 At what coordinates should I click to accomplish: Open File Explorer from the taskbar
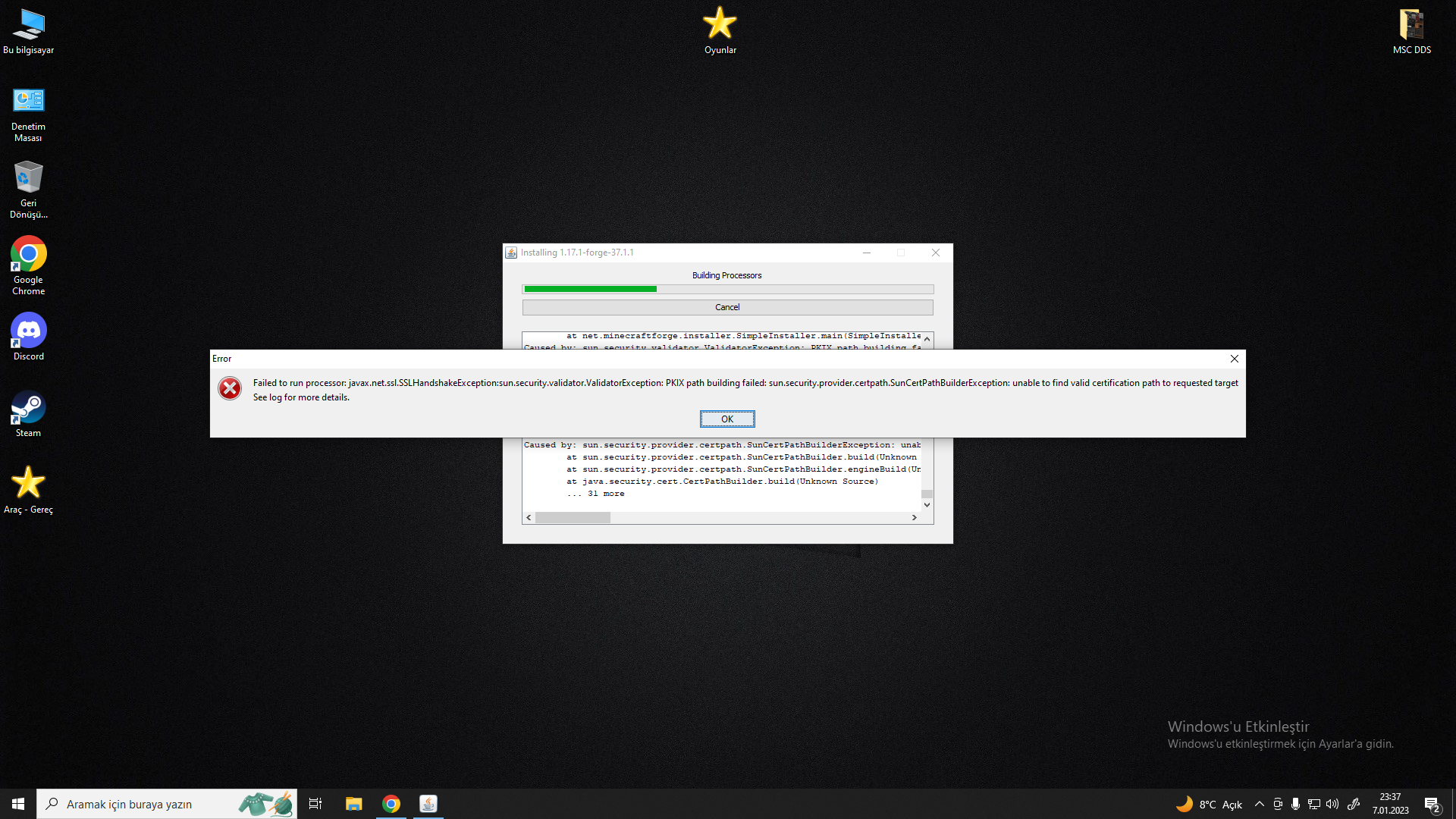pos(353,804)
